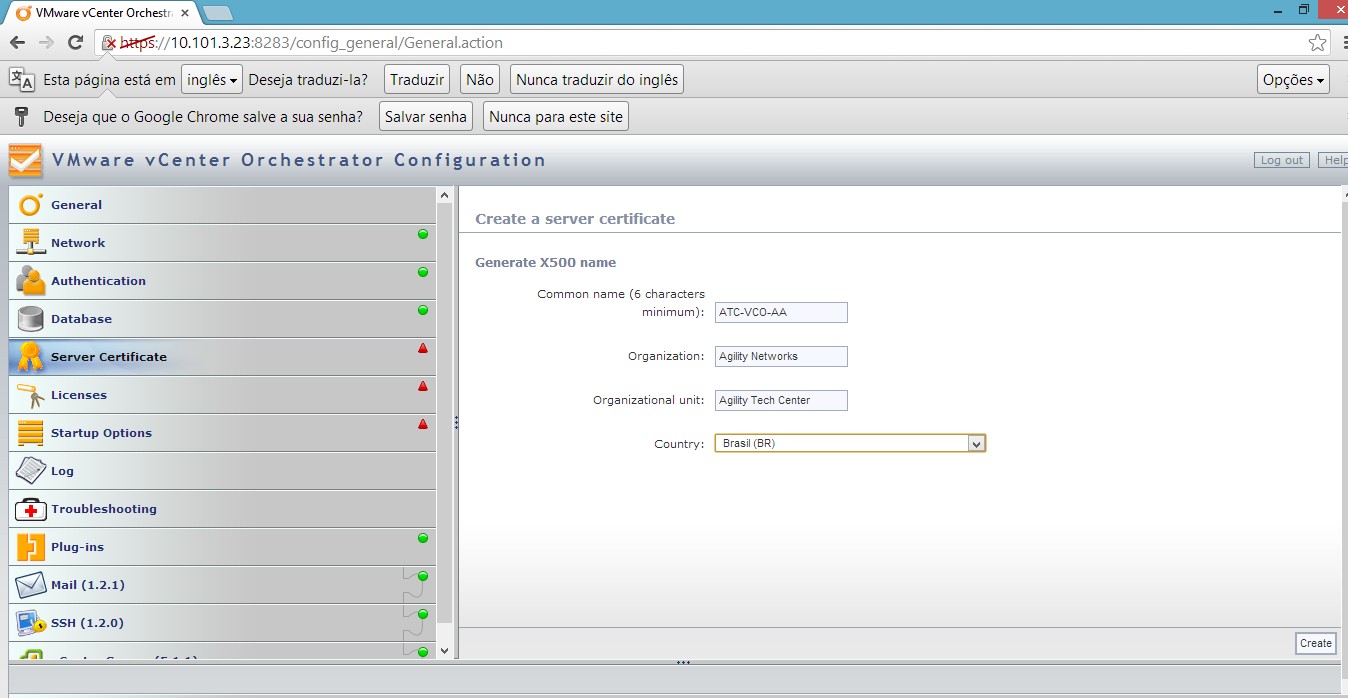Bookmark page with the star icon
The height and width of the screenshot is (698, 1348).
[x=1317, y=43]
